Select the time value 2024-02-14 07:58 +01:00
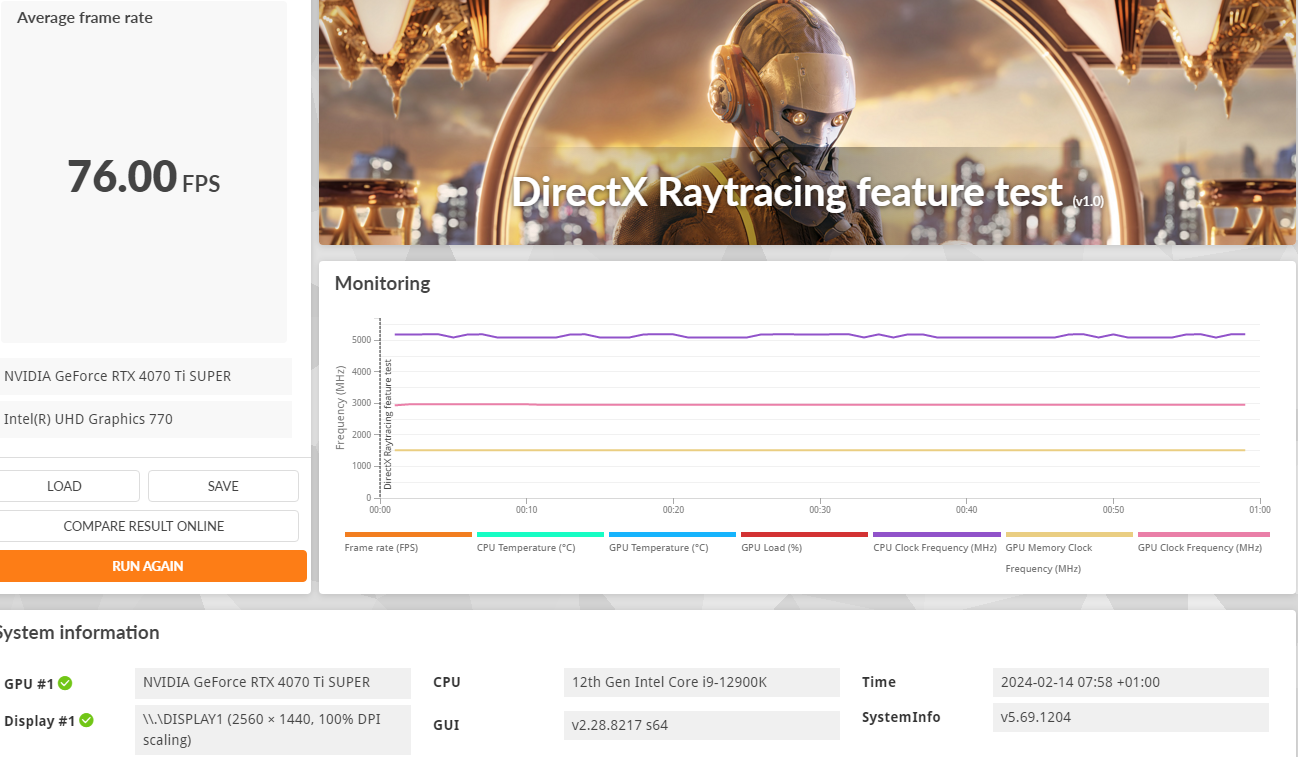The image size is (1298, 757). point(1131,683)
